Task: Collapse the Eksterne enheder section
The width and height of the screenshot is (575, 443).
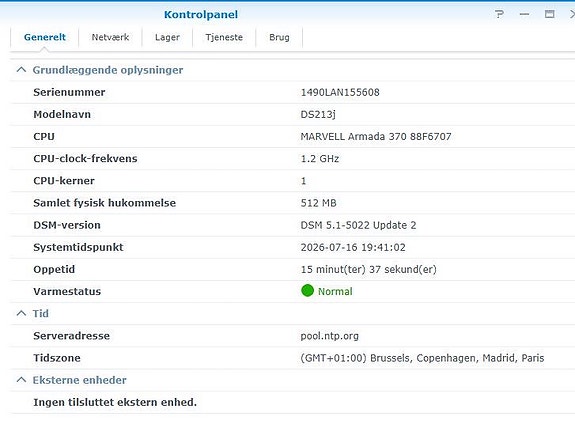Action: [21, 380]
